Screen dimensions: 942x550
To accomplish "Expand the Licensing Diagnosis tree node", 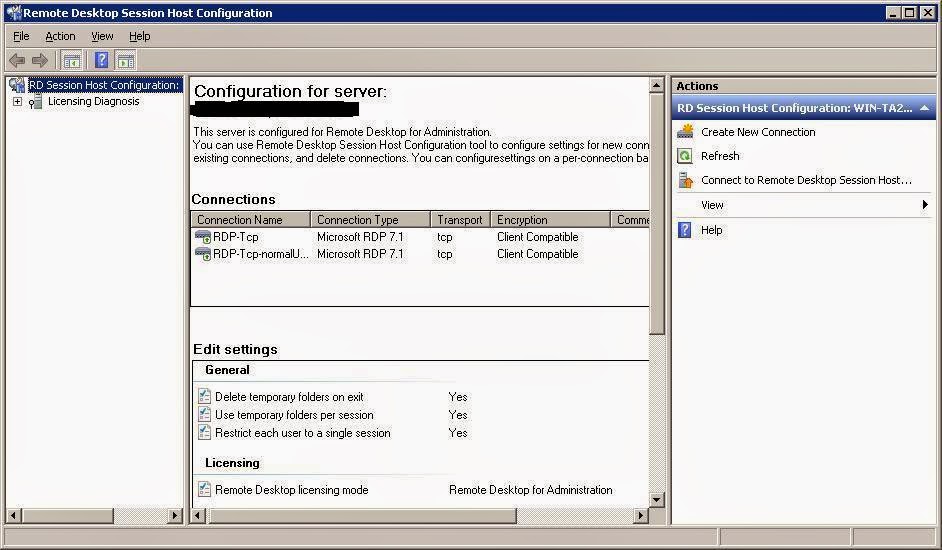I will click(17, 102).
